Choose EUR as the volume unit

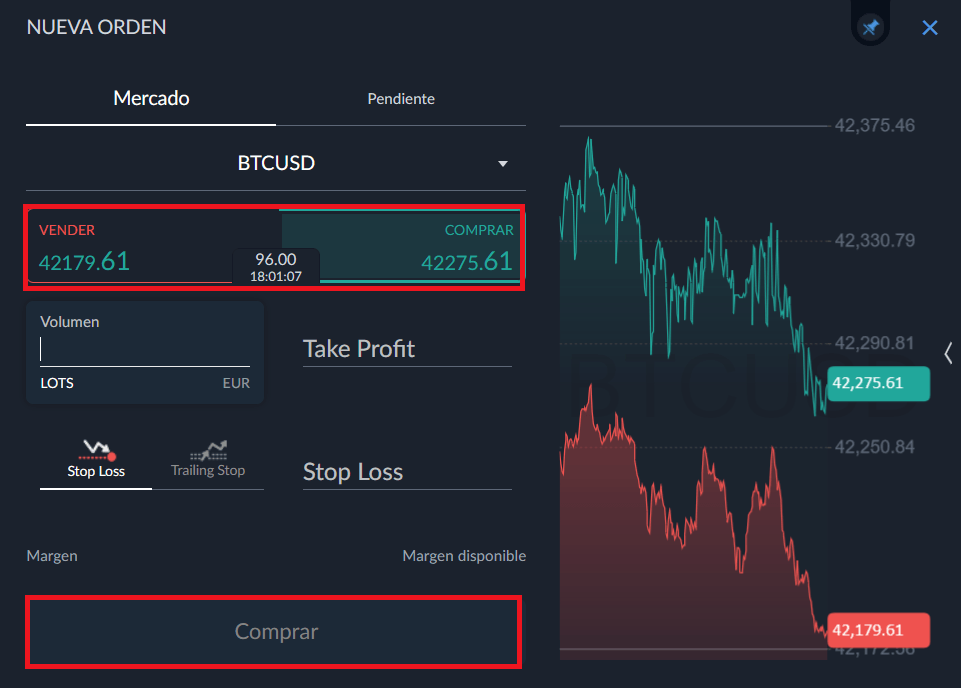point(236,383)
